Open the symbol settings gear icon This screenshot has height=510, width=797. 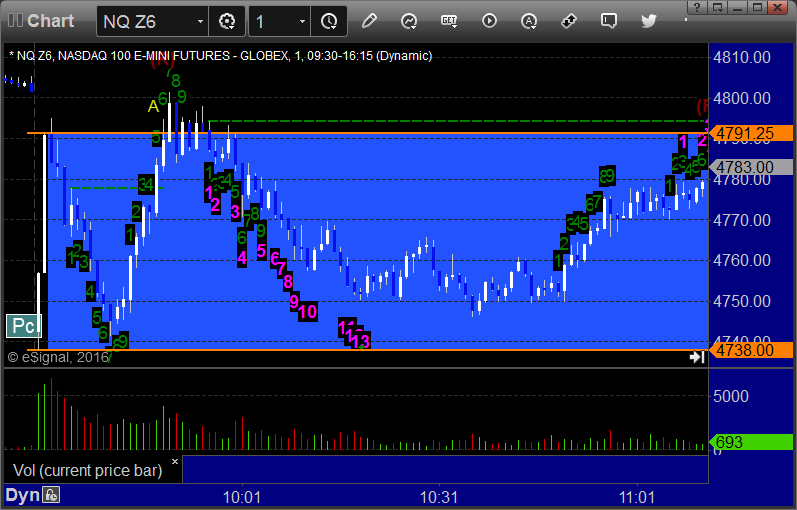[227, 21]
